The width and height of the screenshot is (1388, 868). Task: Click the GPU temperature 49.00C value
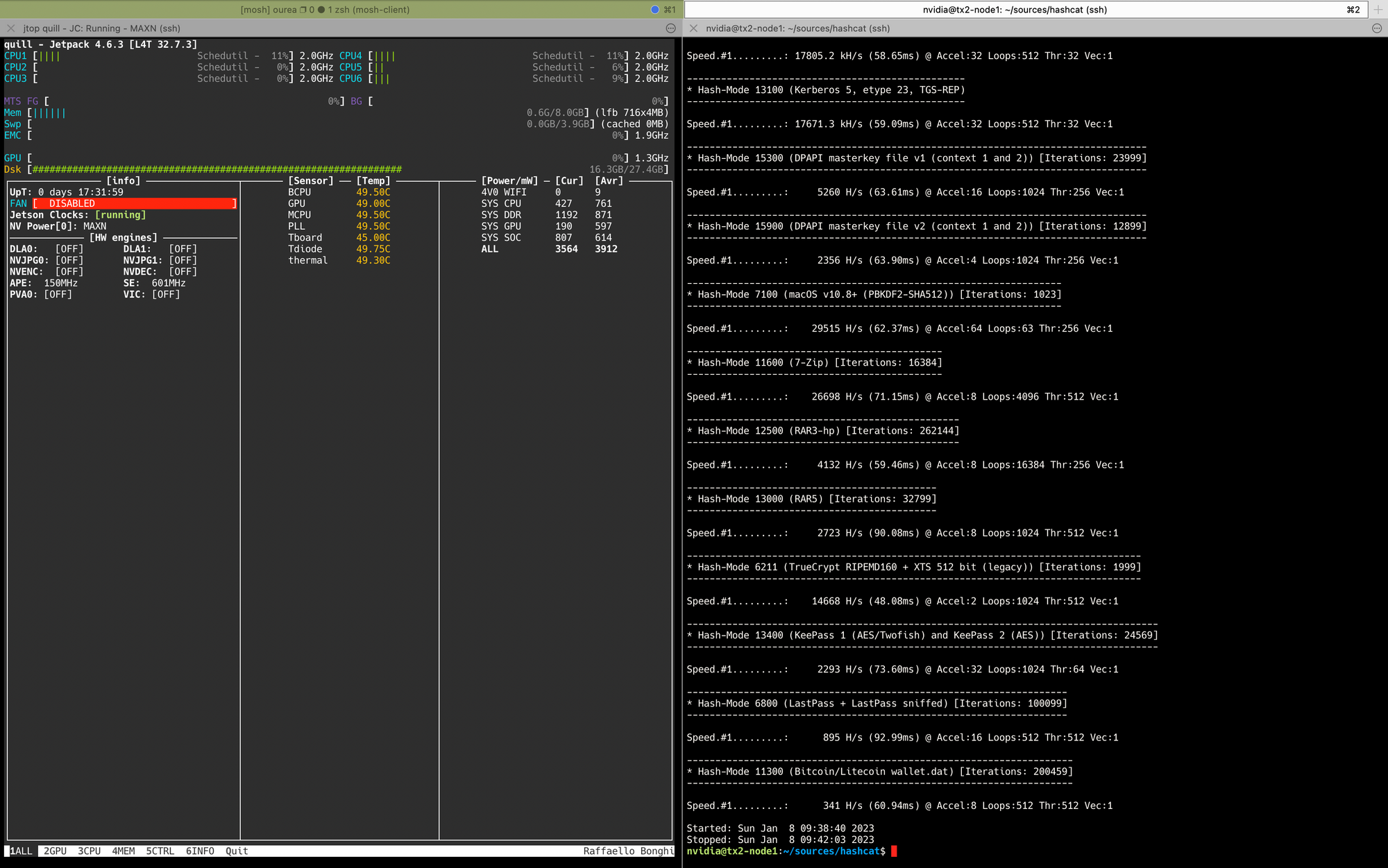tap(373, 203)
